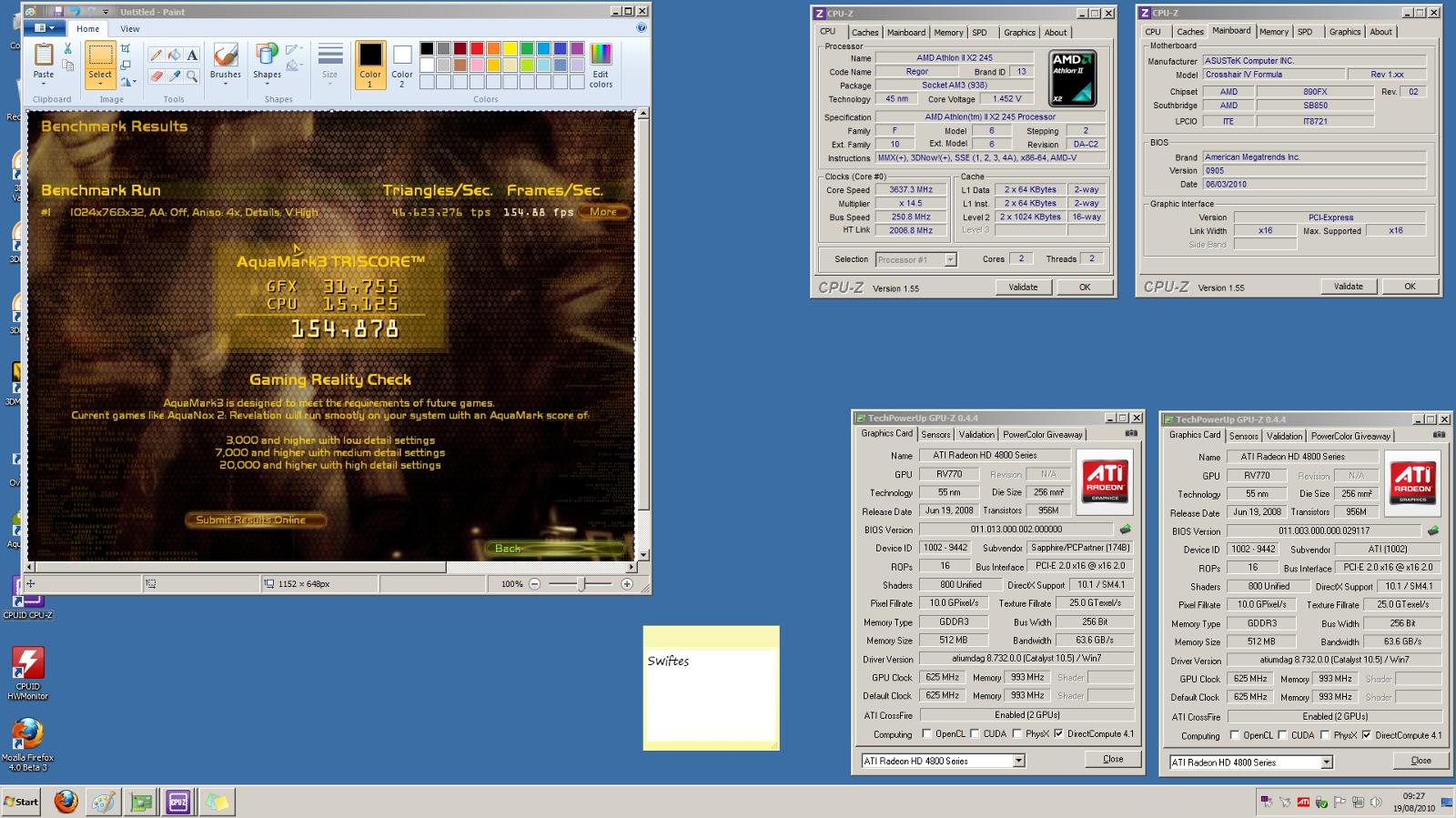
Task: Activate the Text tool in Paint
Action: [192, 55]
